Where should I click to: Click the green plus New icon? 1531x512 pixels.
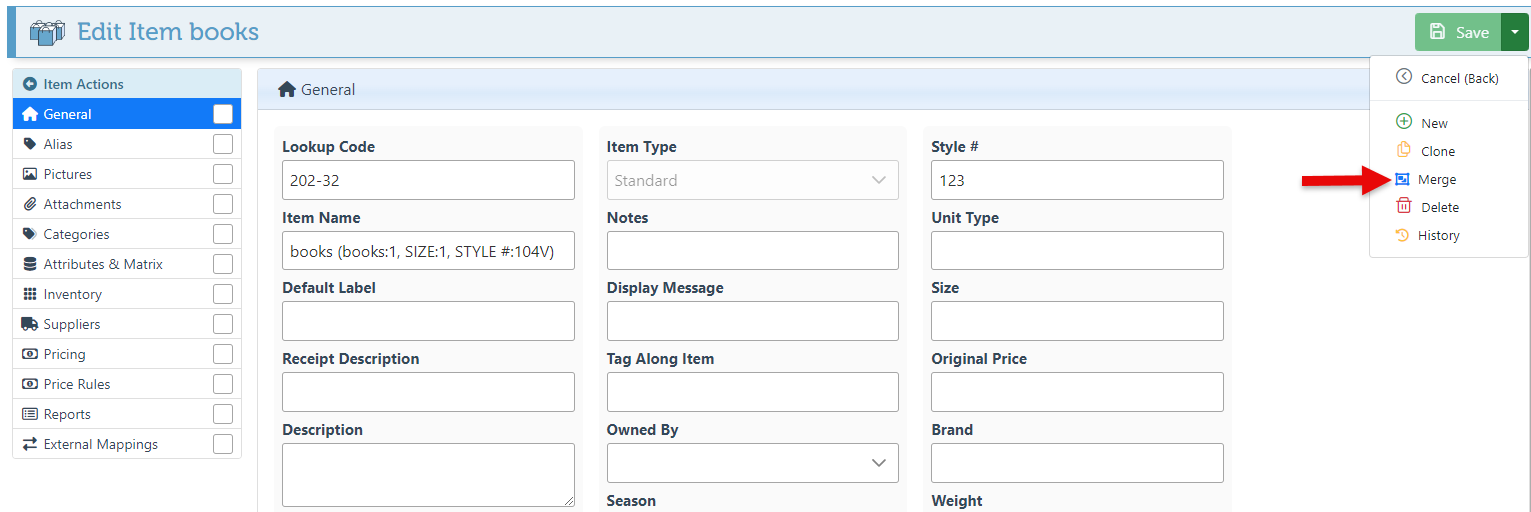tap(1403, 123)
